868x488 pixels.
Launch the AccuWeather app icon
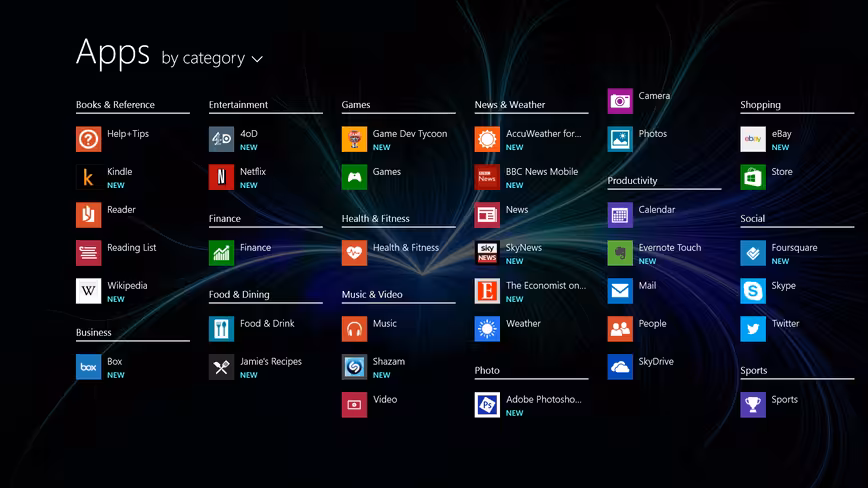(x=487, y=139)
